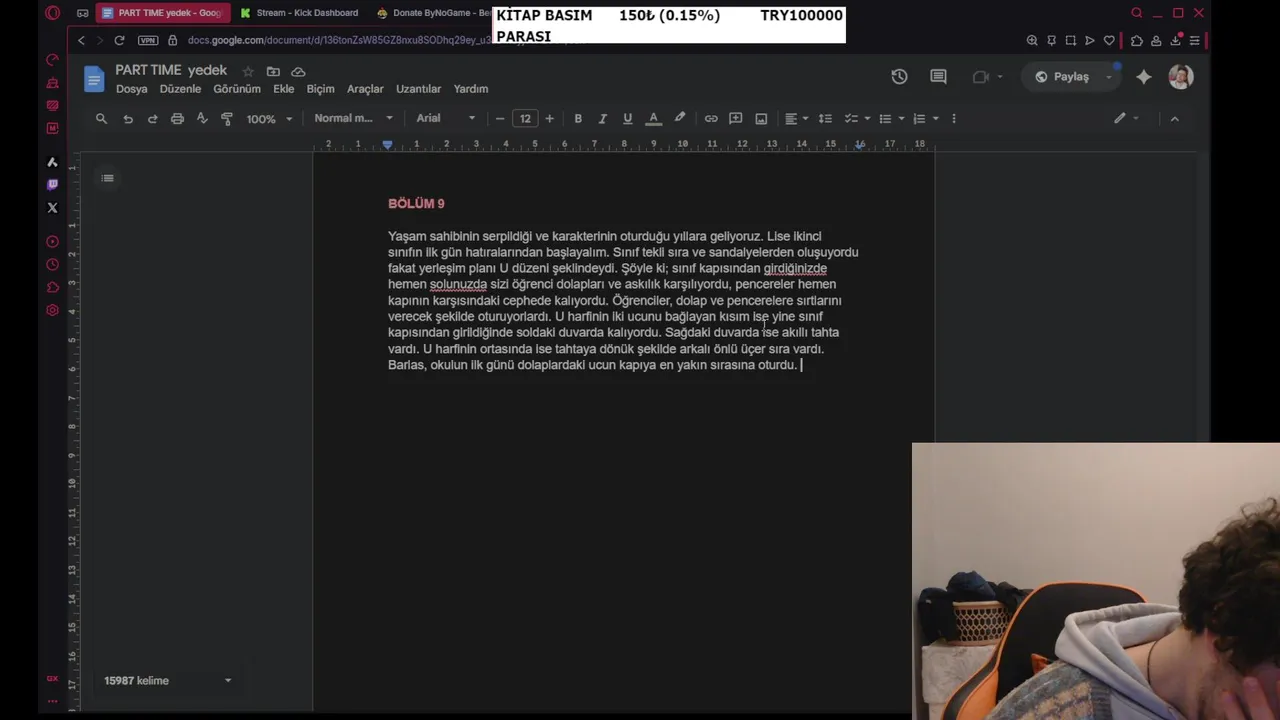This screenshot has height=720, width=1280.
Task: Open Twitch in Opera sidebar
Action: click(x=52, y=185)
